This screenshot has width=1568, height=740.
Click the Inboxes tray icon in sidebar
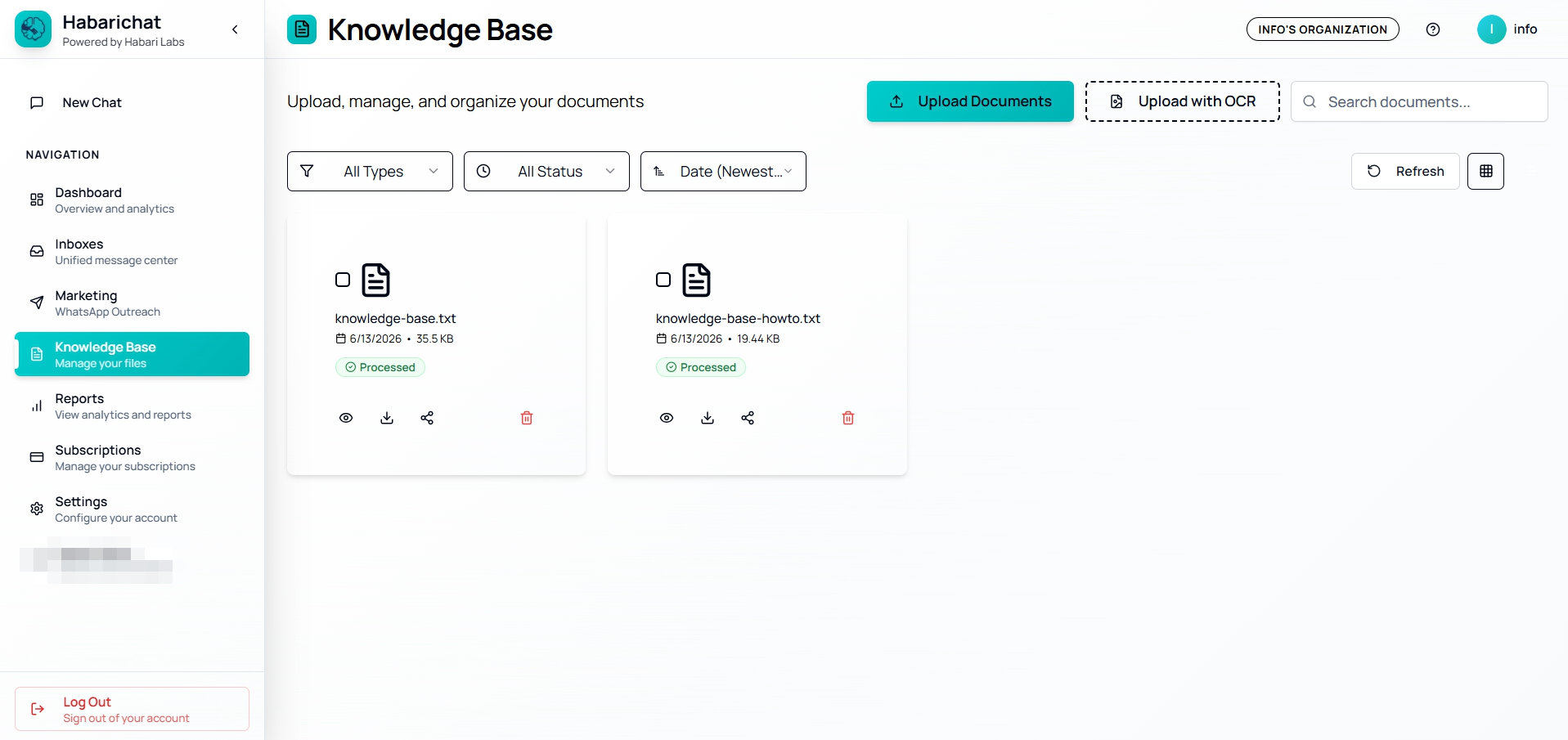click(37, 251)
